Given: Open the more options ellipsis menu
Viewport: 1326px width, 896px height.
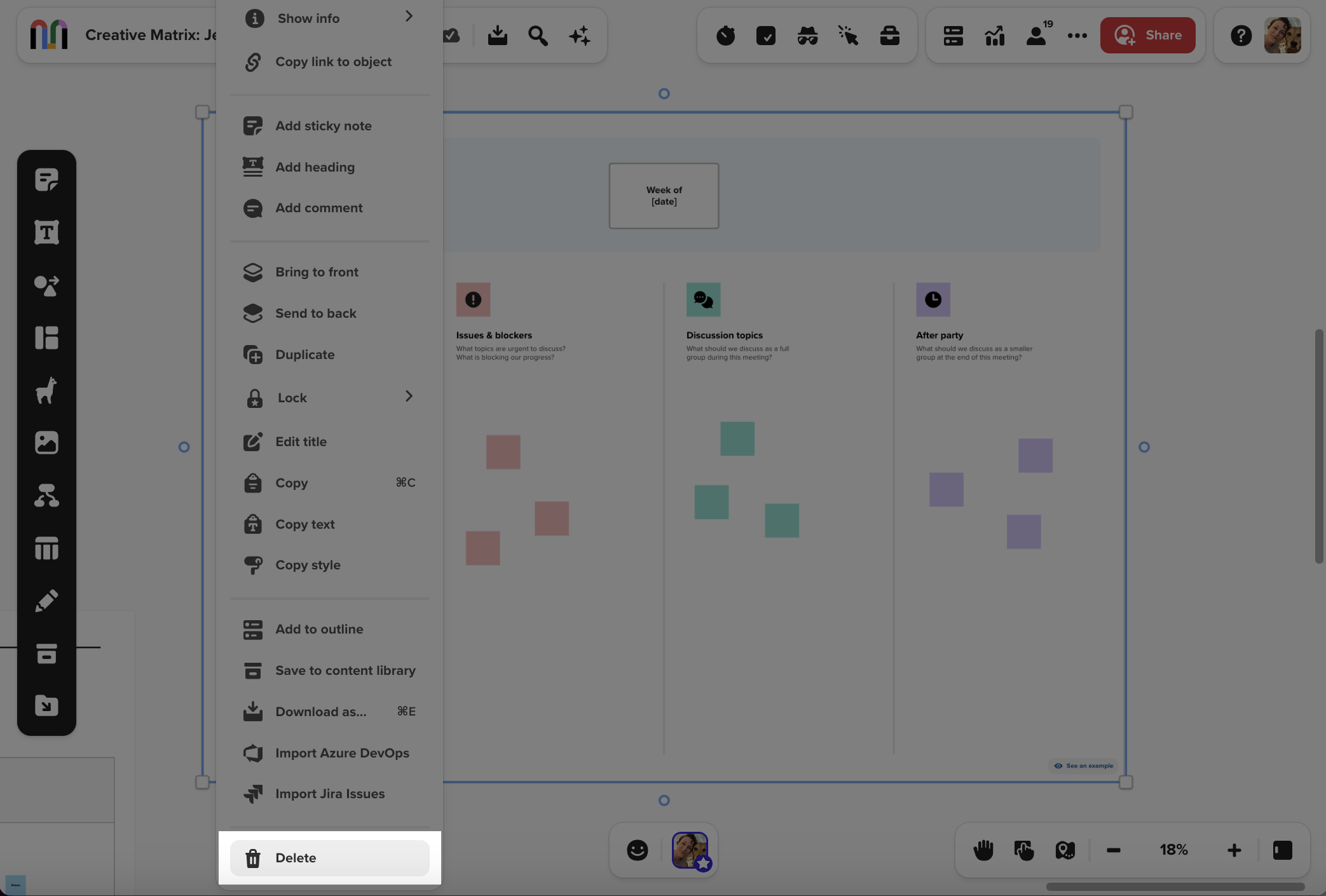Looking at the screenshot, I should coord(1077,36).
